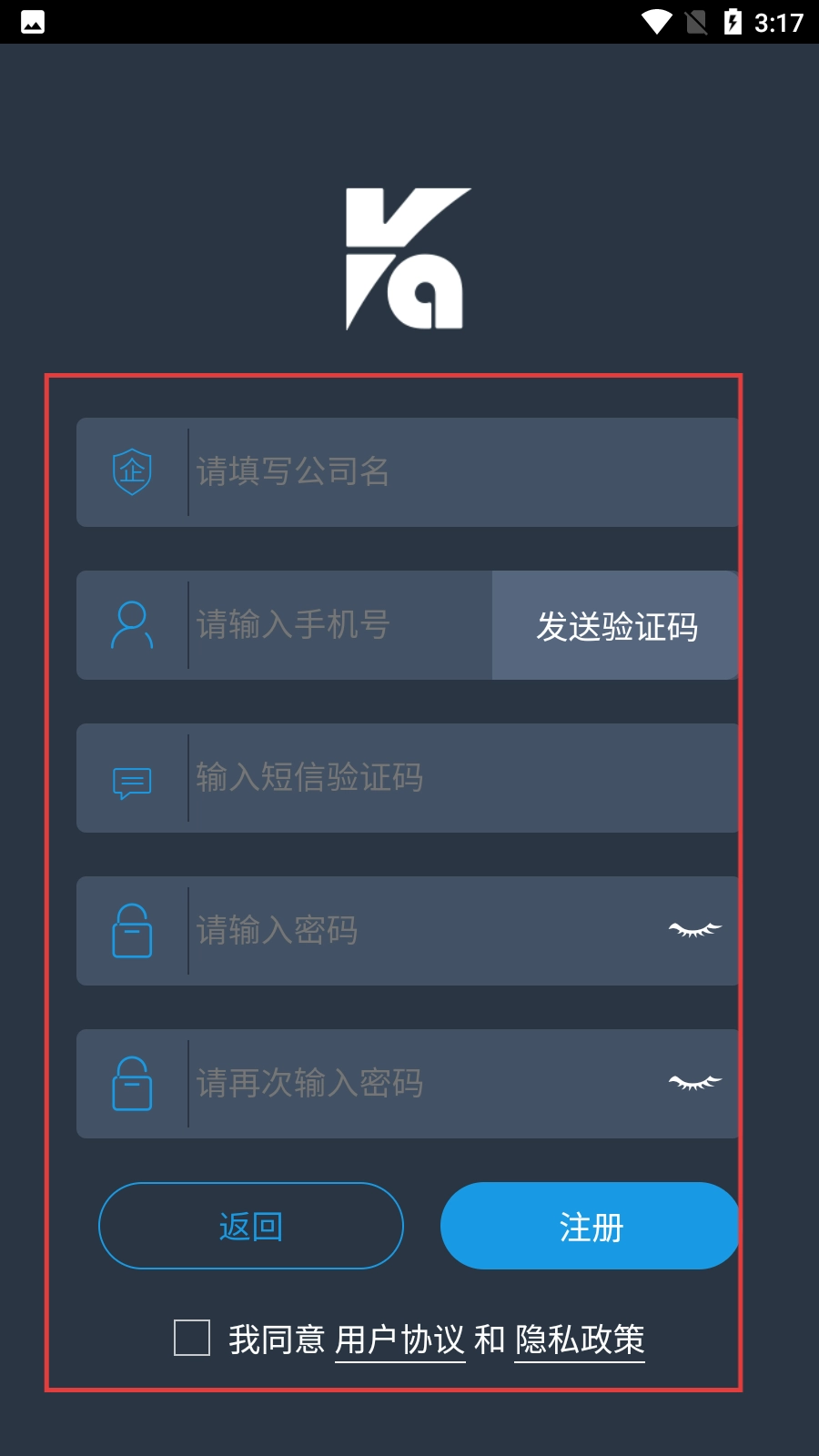Click the company shield icon
819x1456 pixels.
tap(132, 471)
